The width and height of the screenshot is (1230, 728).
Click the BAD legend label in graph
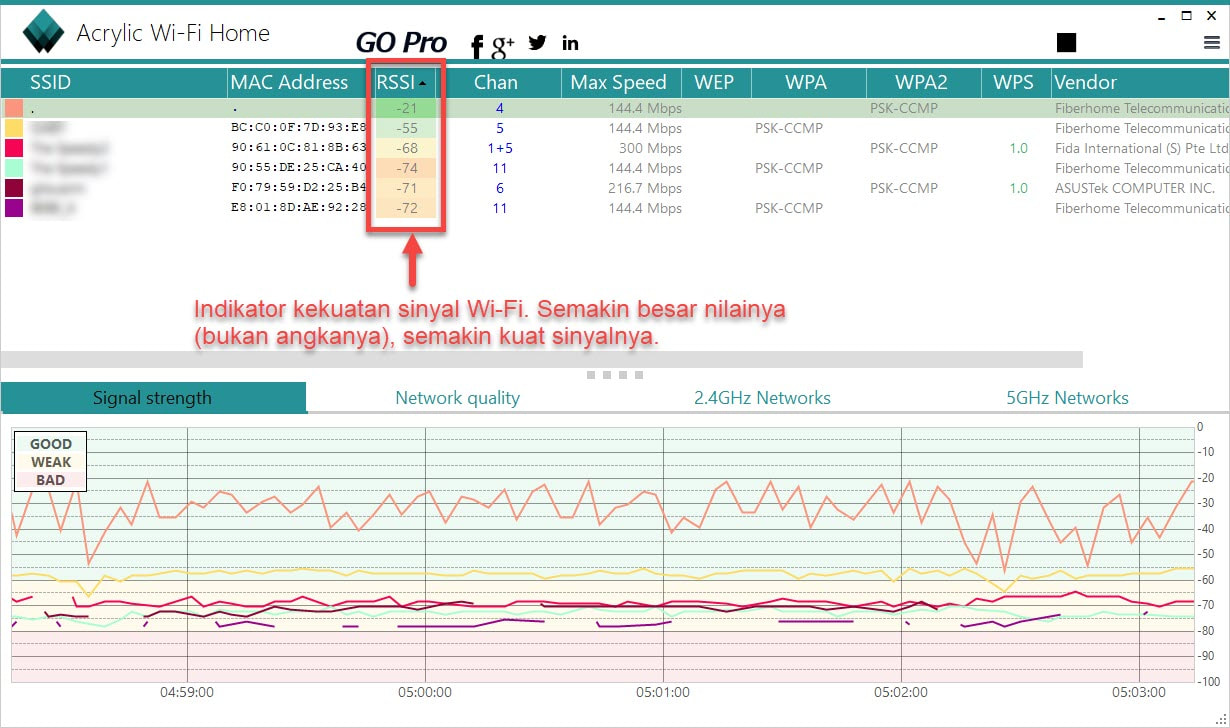[x=51, y=480]
